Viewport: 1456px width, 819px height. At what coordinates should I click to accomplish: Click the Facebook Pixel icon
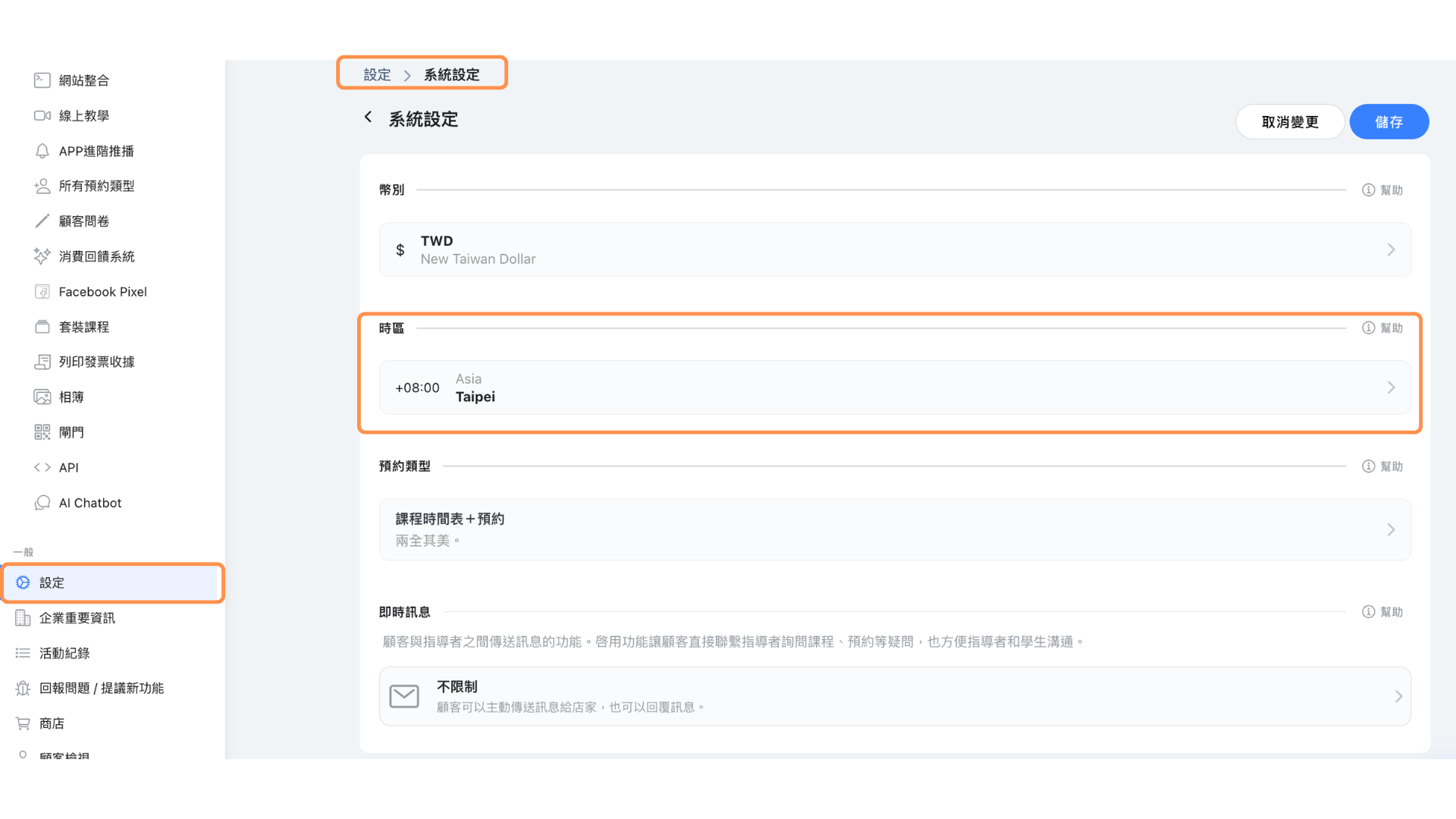(42, 291)
